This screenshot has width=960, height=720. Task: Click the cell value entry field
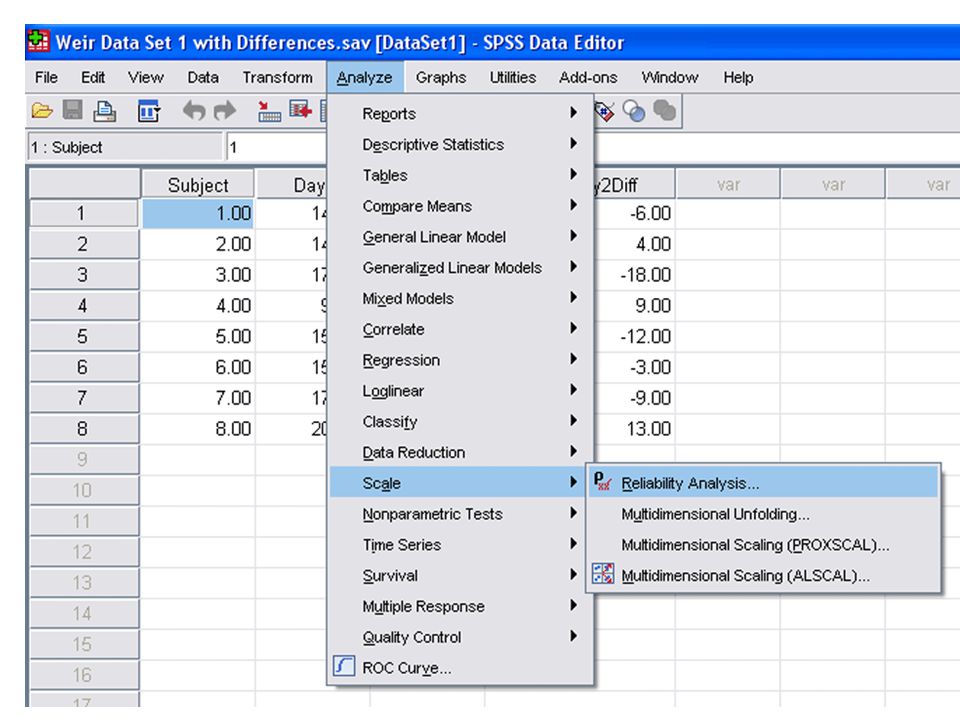(276, 147)
